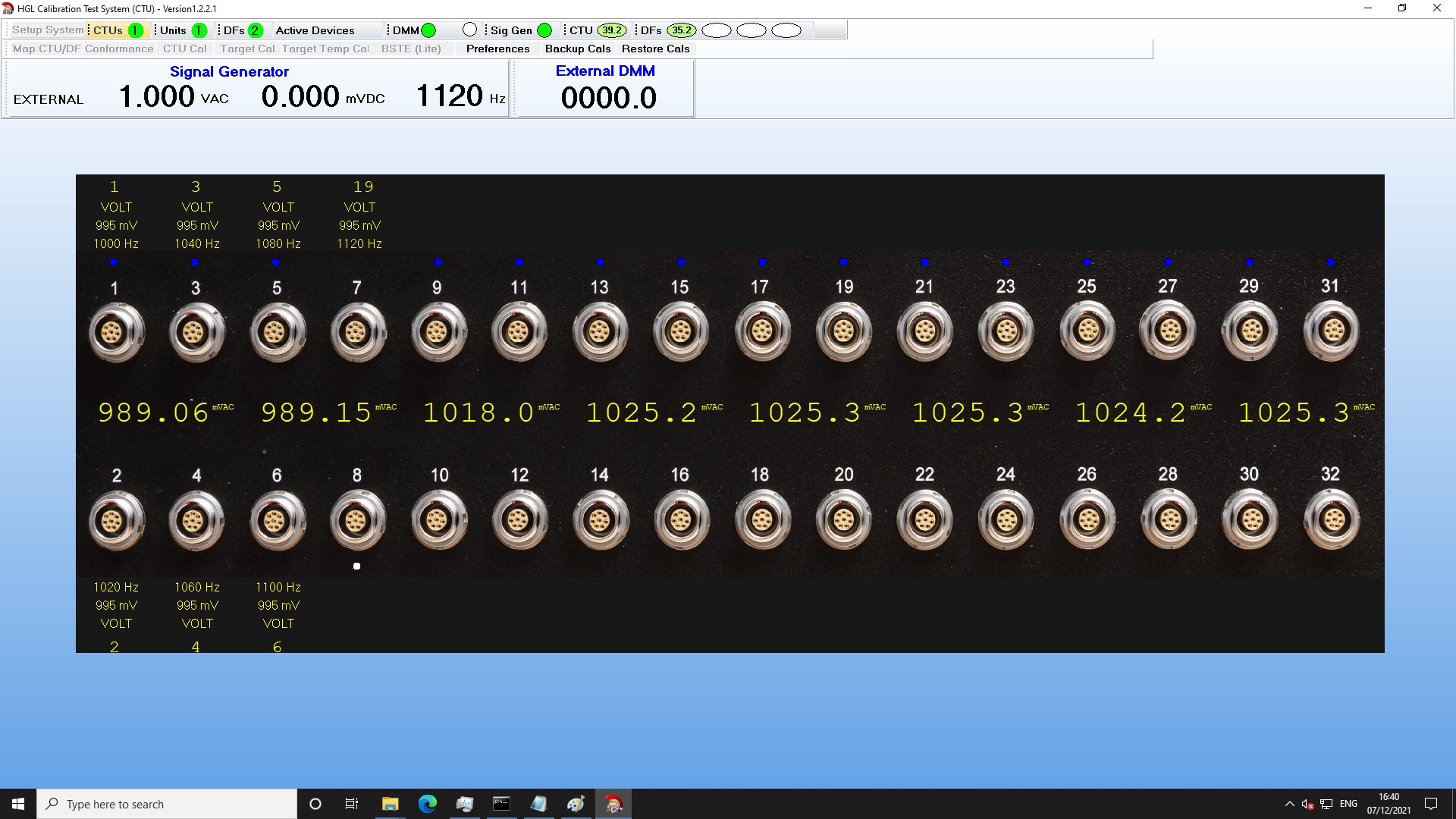Open the DFs count toolbar item
Screen dimensions: 1456x819
pos(234,30)
